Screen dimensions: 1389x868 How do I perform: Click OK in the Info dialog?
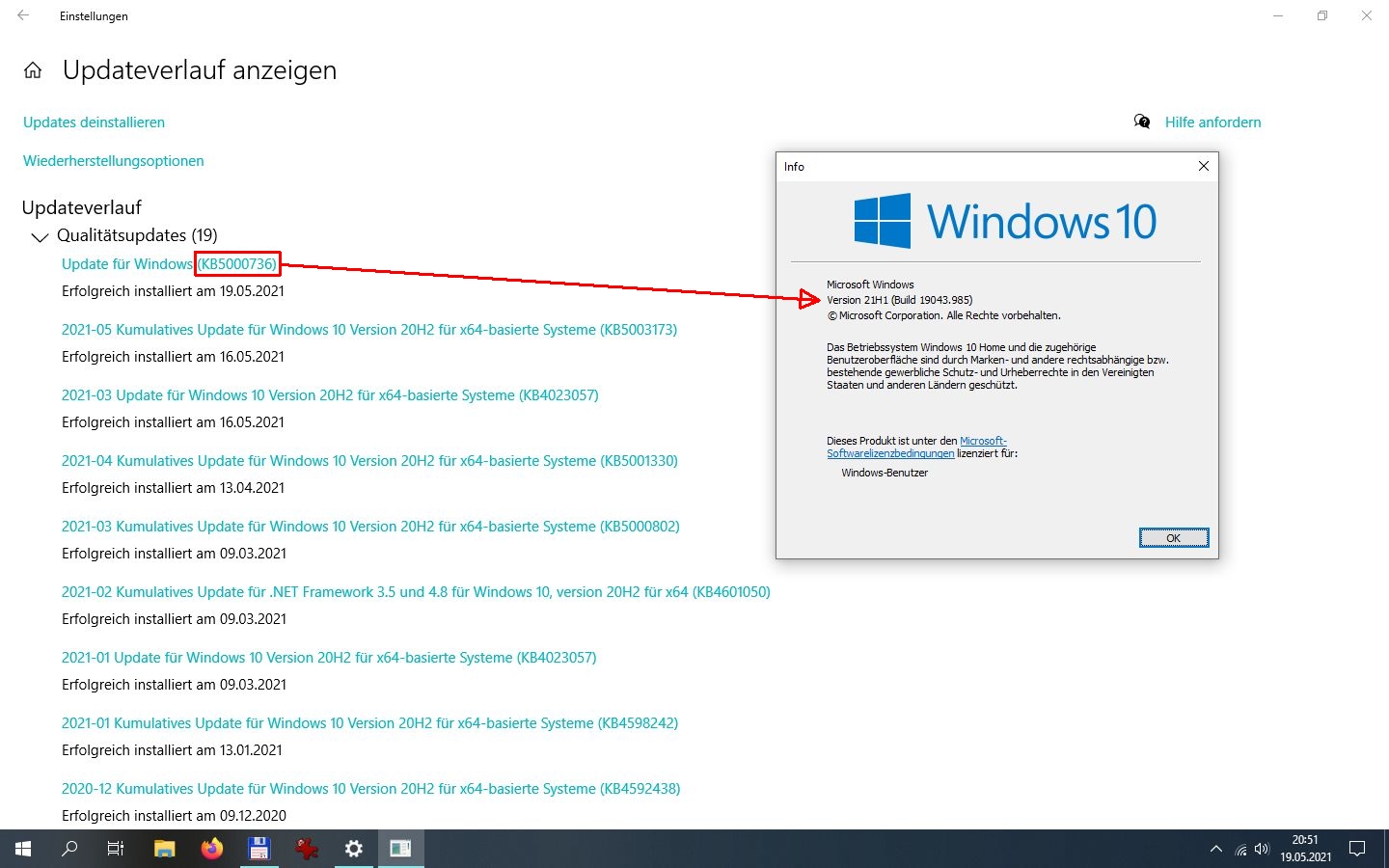pos(1174,537)
